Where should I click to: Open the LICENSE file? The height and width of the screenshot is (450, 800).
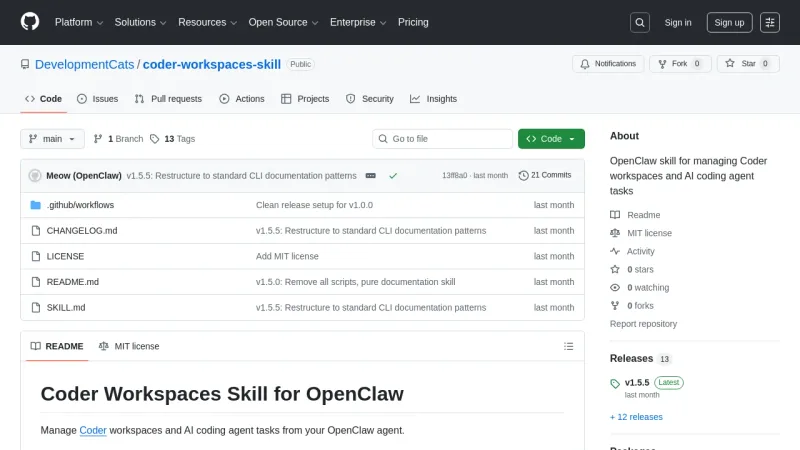pyautogui.click(x=65, y=256)
